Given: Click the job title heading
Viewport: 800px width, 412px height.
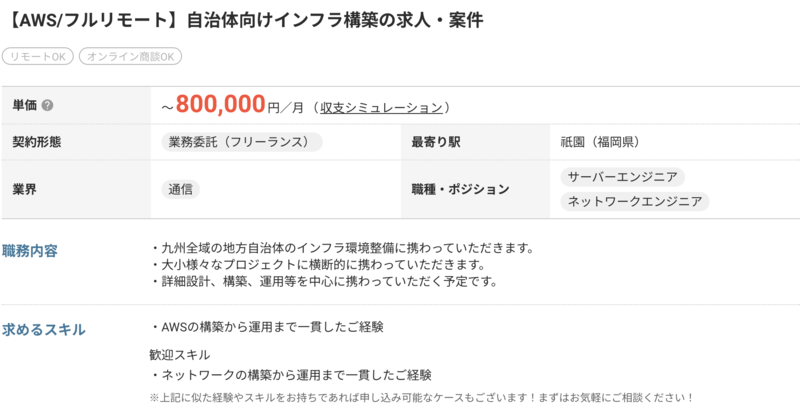Looking at the screenshot, I should (245, 20).
